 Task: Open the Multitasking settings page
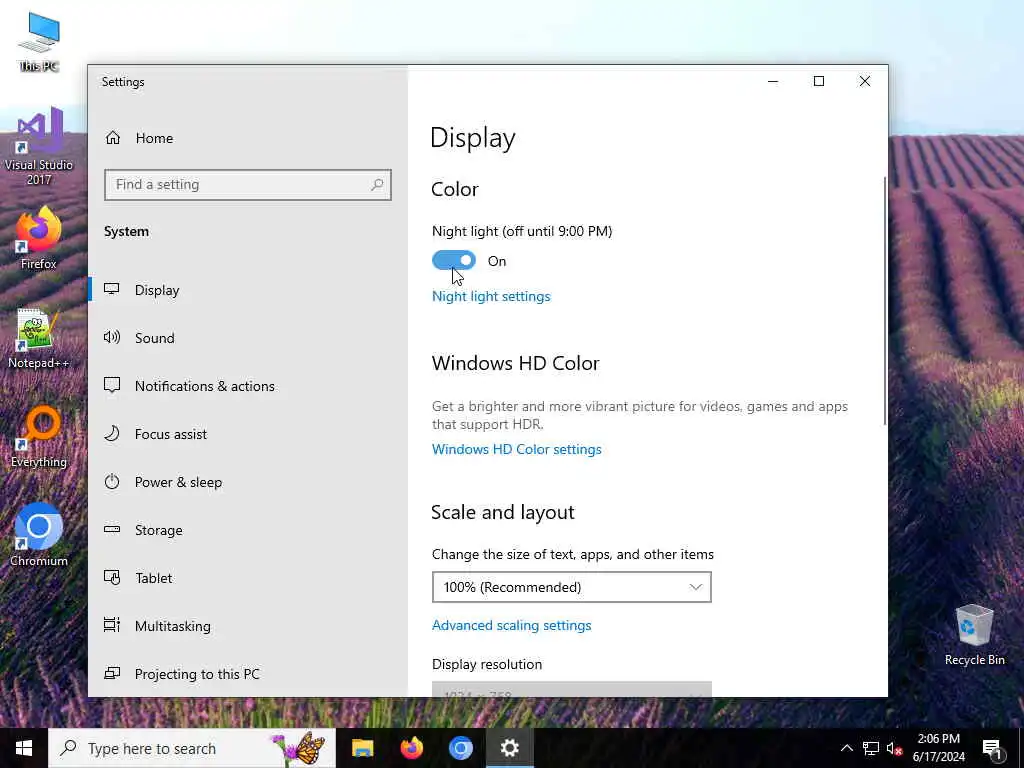[x=172, y=626]
